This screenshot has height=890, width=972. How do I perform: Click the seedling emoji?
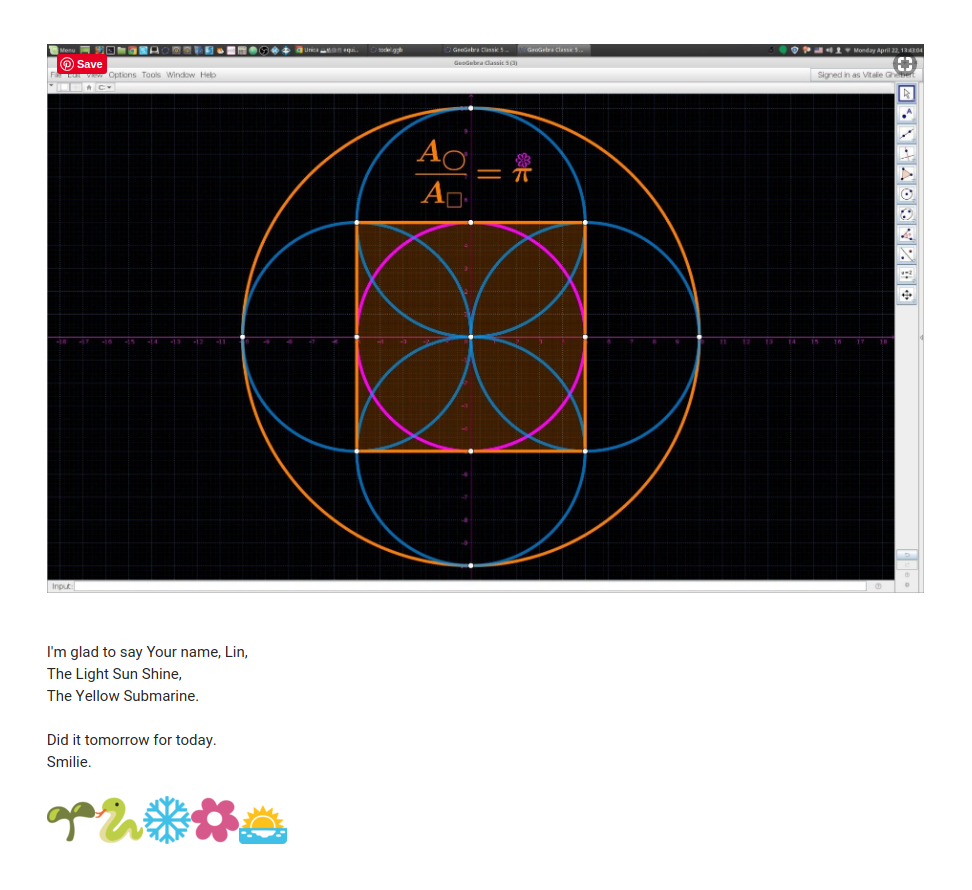(71, 821)
